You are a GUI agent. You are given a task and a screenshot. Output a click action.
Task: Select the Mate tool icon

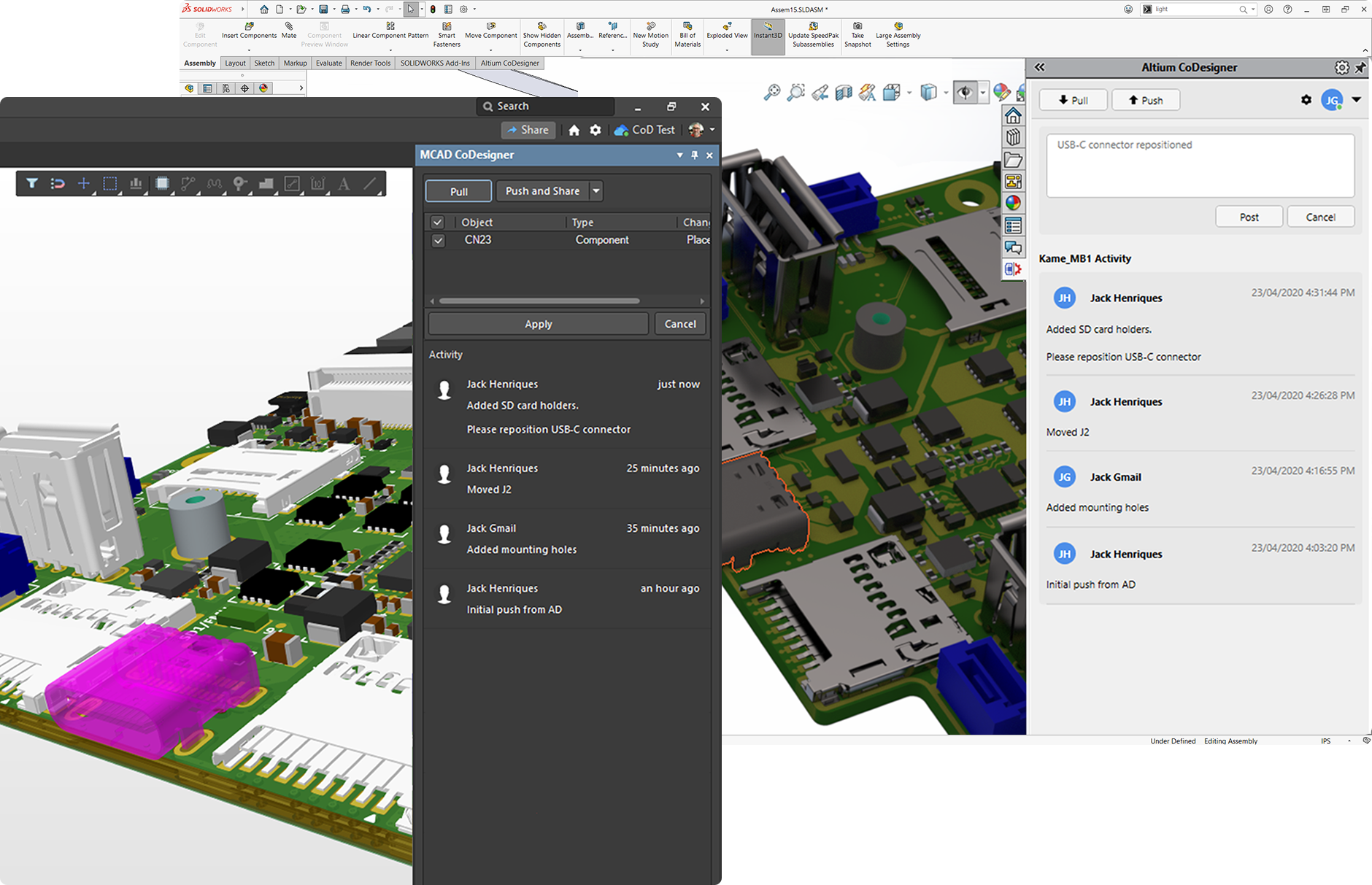289,26
